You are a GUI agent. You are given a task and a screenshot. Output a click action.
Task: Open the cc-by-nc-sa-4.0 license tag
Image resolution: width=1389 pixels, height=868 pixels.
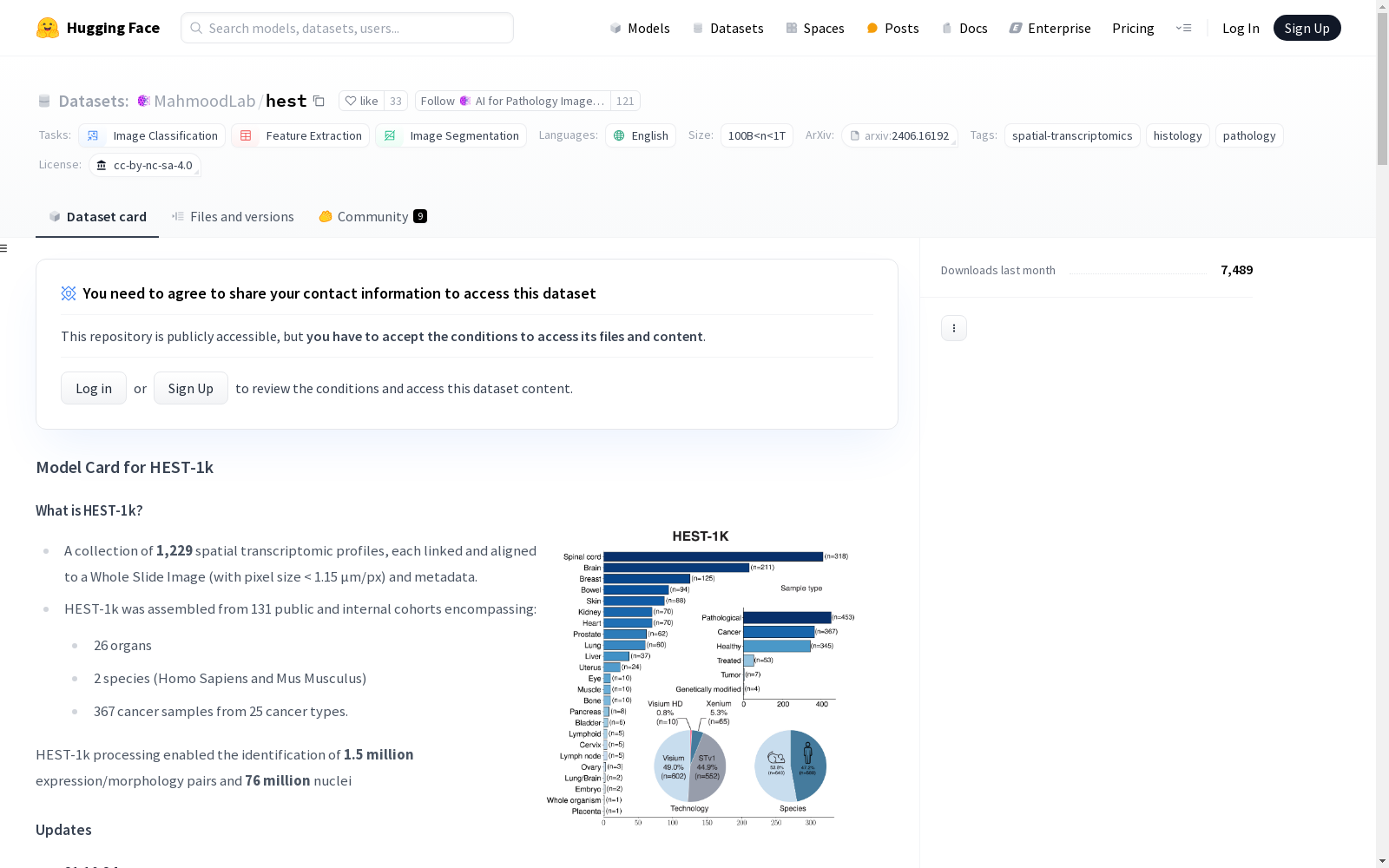click(x=145, y=165)
